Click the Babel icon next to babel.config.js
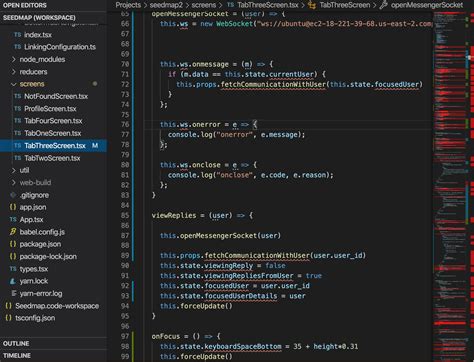Viewport: 474px width, 362px height. (13, 232)
